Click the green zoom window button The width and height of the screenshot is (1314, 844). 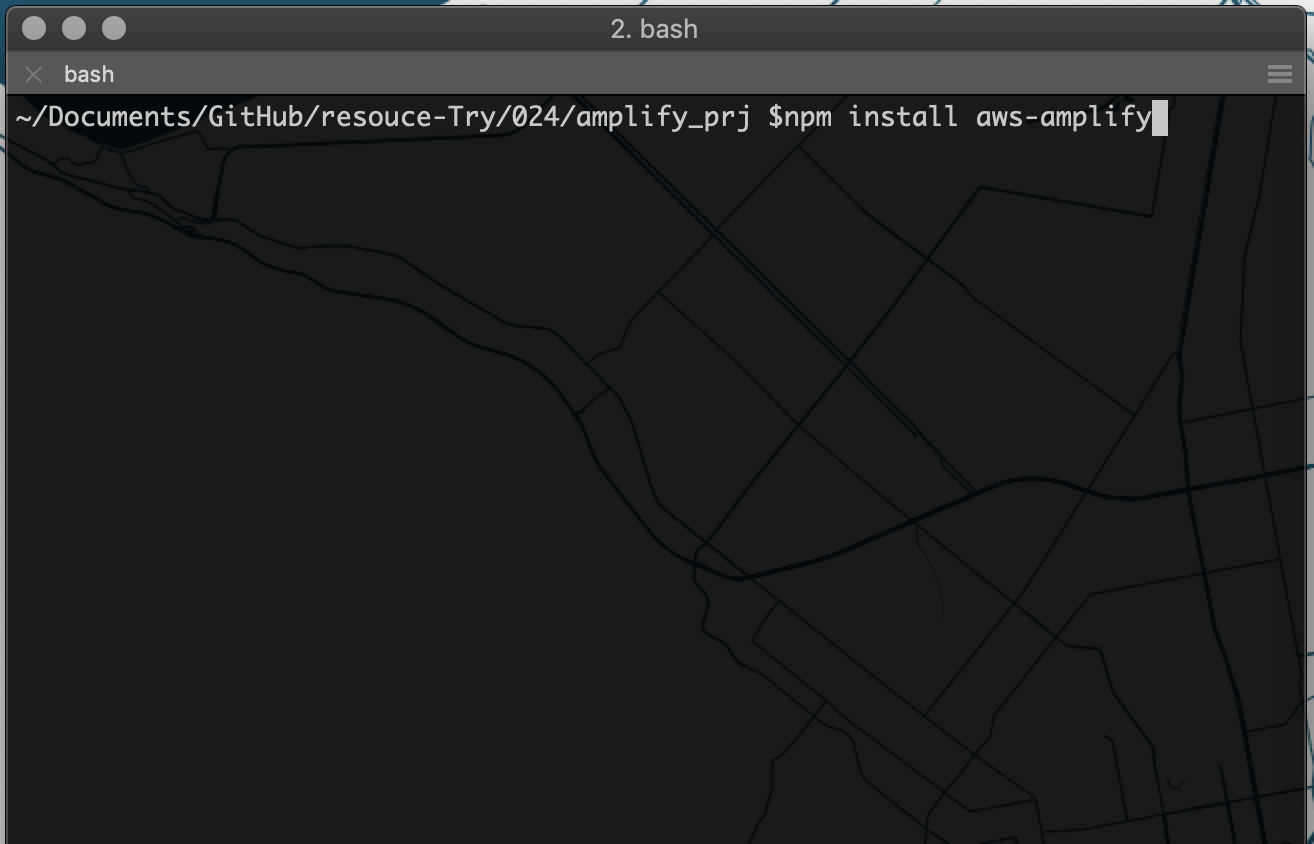[x=114, y=28]
